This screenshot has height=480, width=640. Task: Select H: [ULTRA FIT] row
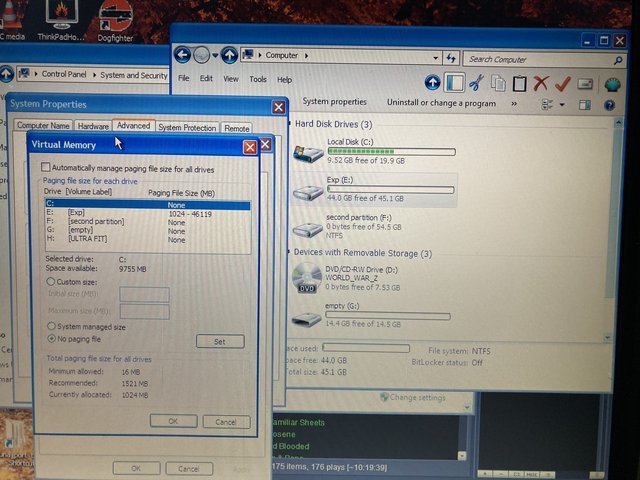click(x=147, y=239)
